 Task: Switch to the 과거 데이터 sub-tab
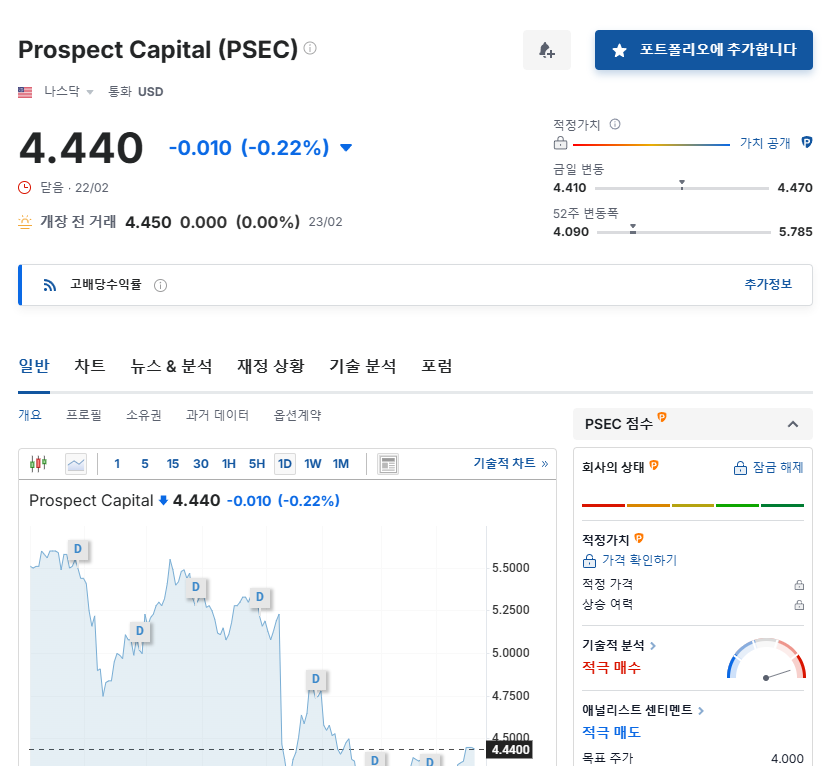point(217,415)
